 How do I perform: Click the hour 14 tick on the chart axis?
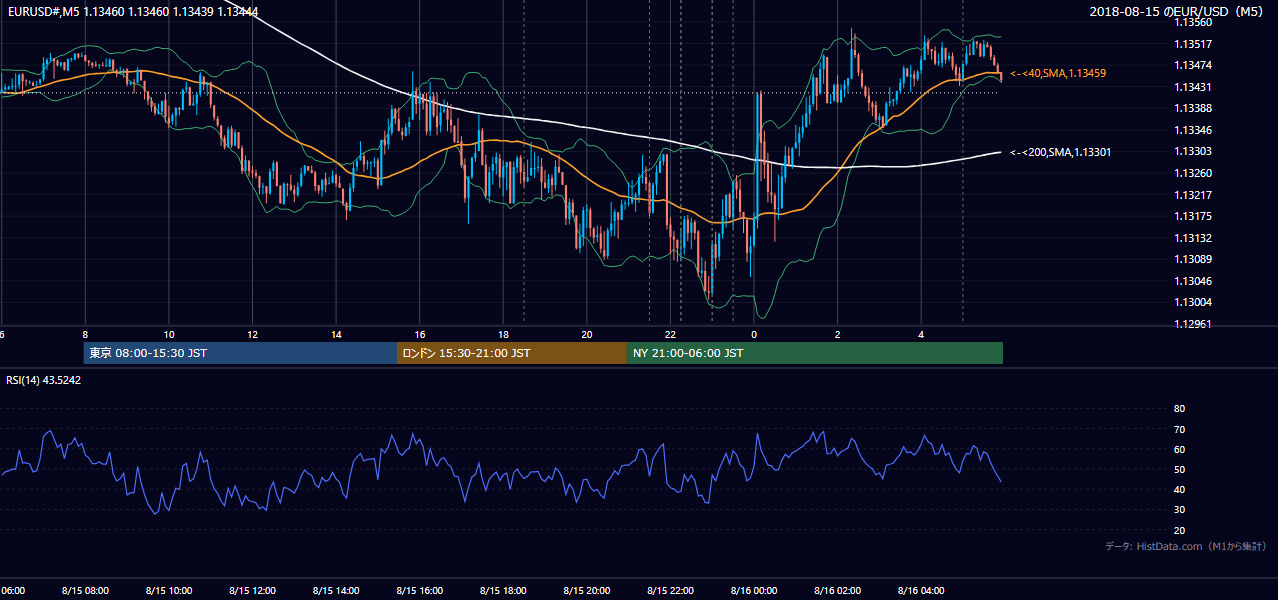pos(336,335)
